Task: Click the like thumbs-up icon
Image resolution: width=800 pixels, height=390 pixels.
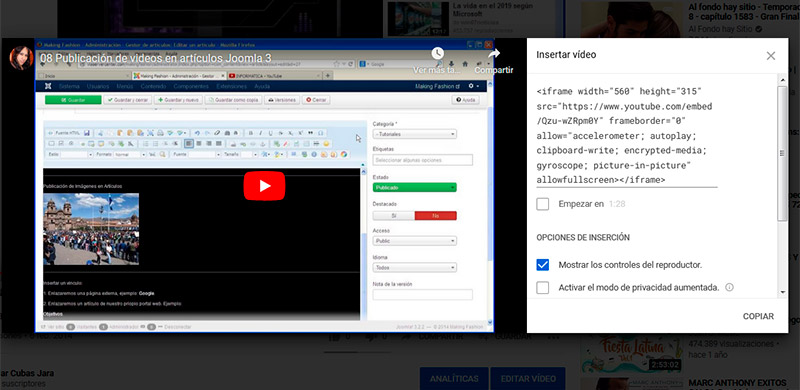Action: tap(335, 337)
